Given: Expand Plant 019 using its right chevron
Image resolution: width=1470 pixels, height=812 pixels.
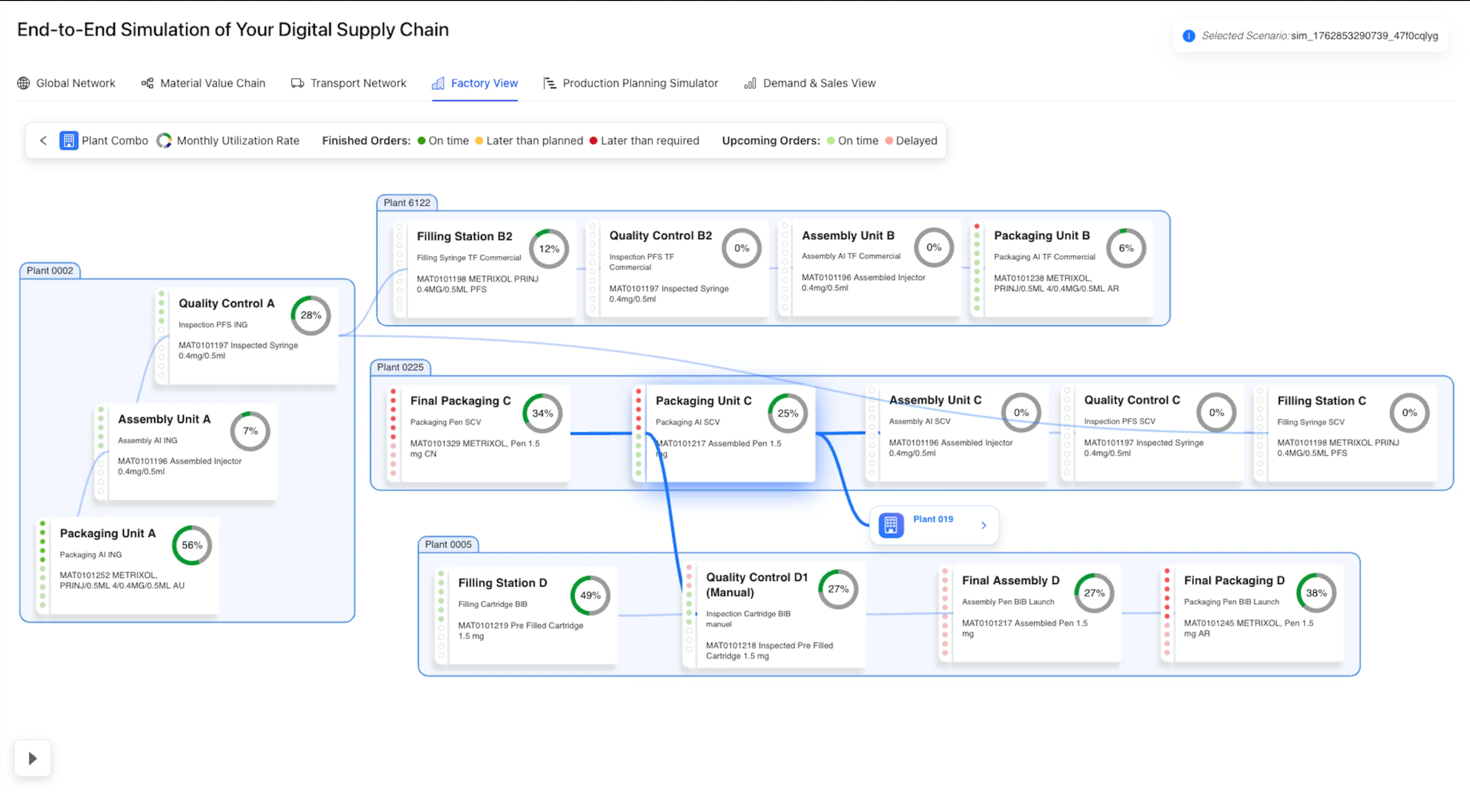Looking at the screenshot, I should tap(983, 525).
